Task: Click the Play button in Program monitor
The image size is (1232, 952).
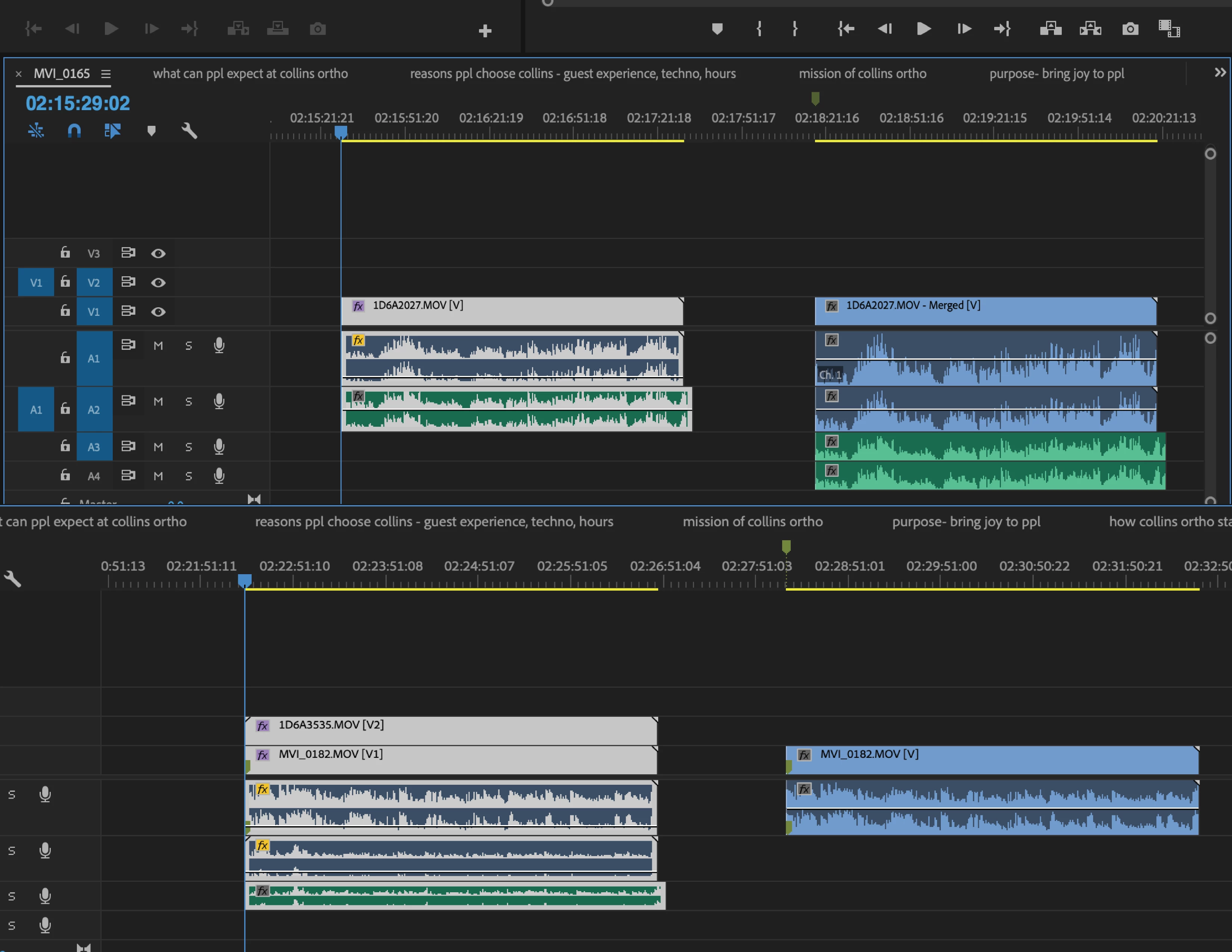Action: pos(923,29)
